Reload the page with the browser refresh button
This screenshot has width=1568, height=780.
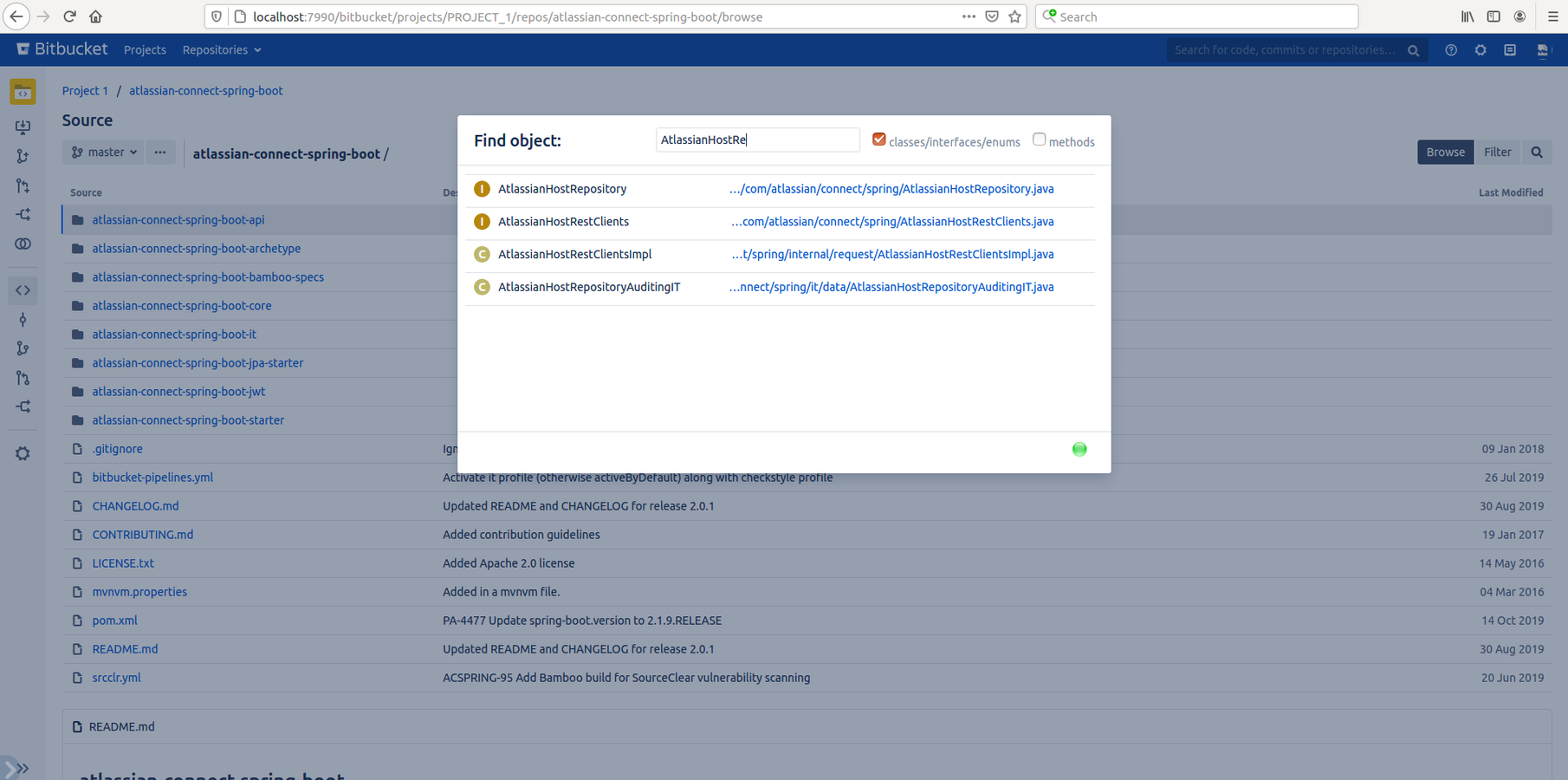point(69,16)
